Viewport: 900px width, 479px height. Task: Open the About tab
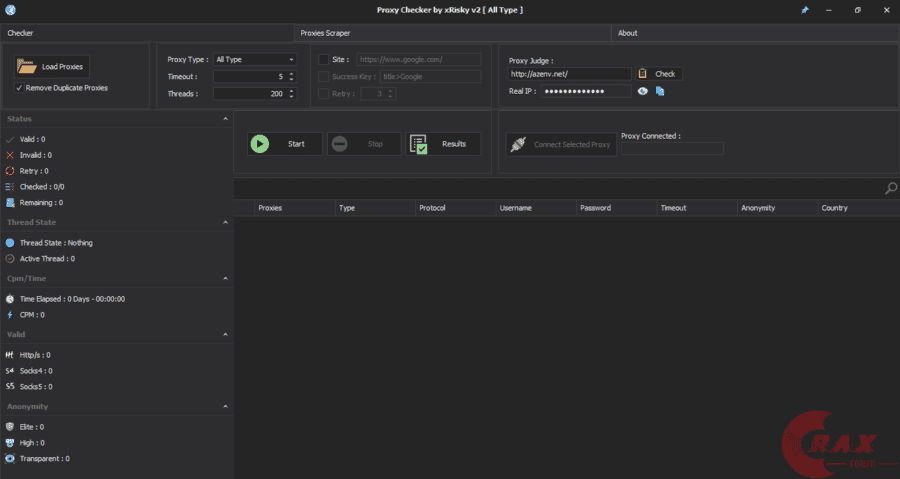(x=627, y=33)
